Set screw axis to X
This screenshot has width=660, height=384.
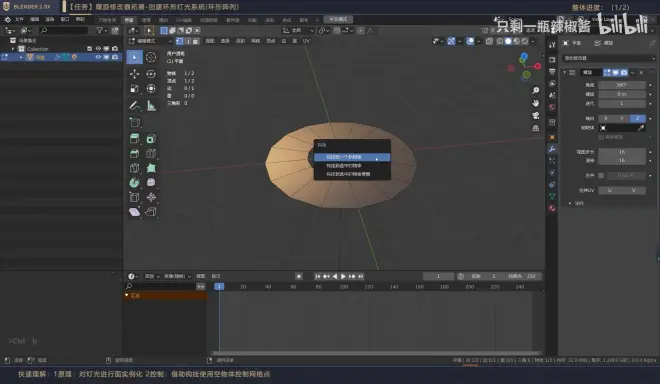tap(606, 118)
